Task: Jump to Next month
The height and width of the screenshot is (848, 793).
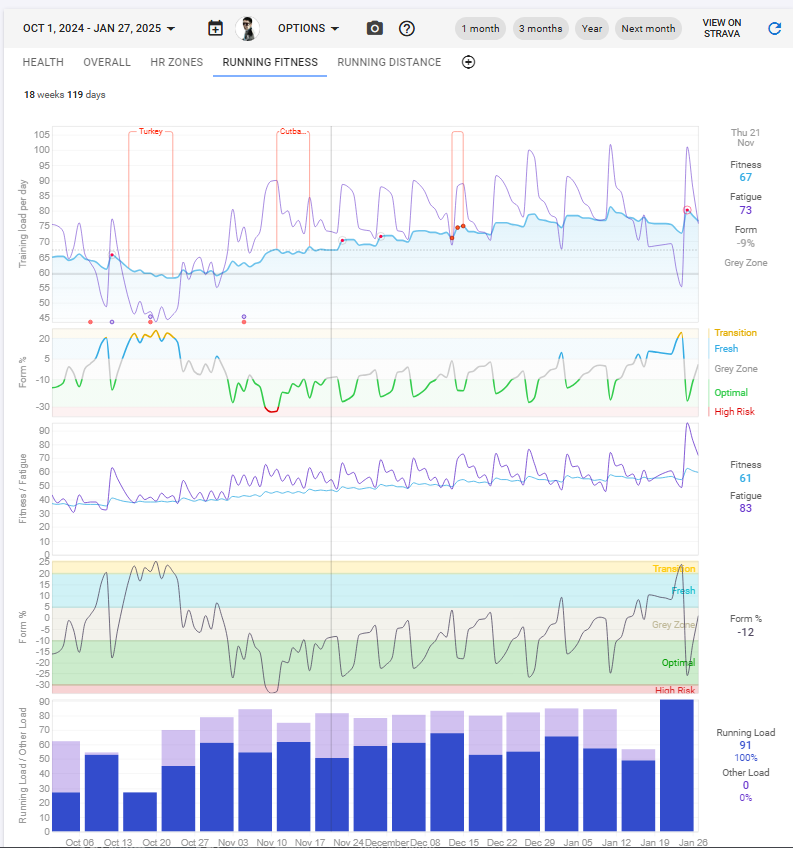Action: coord(648,29)
